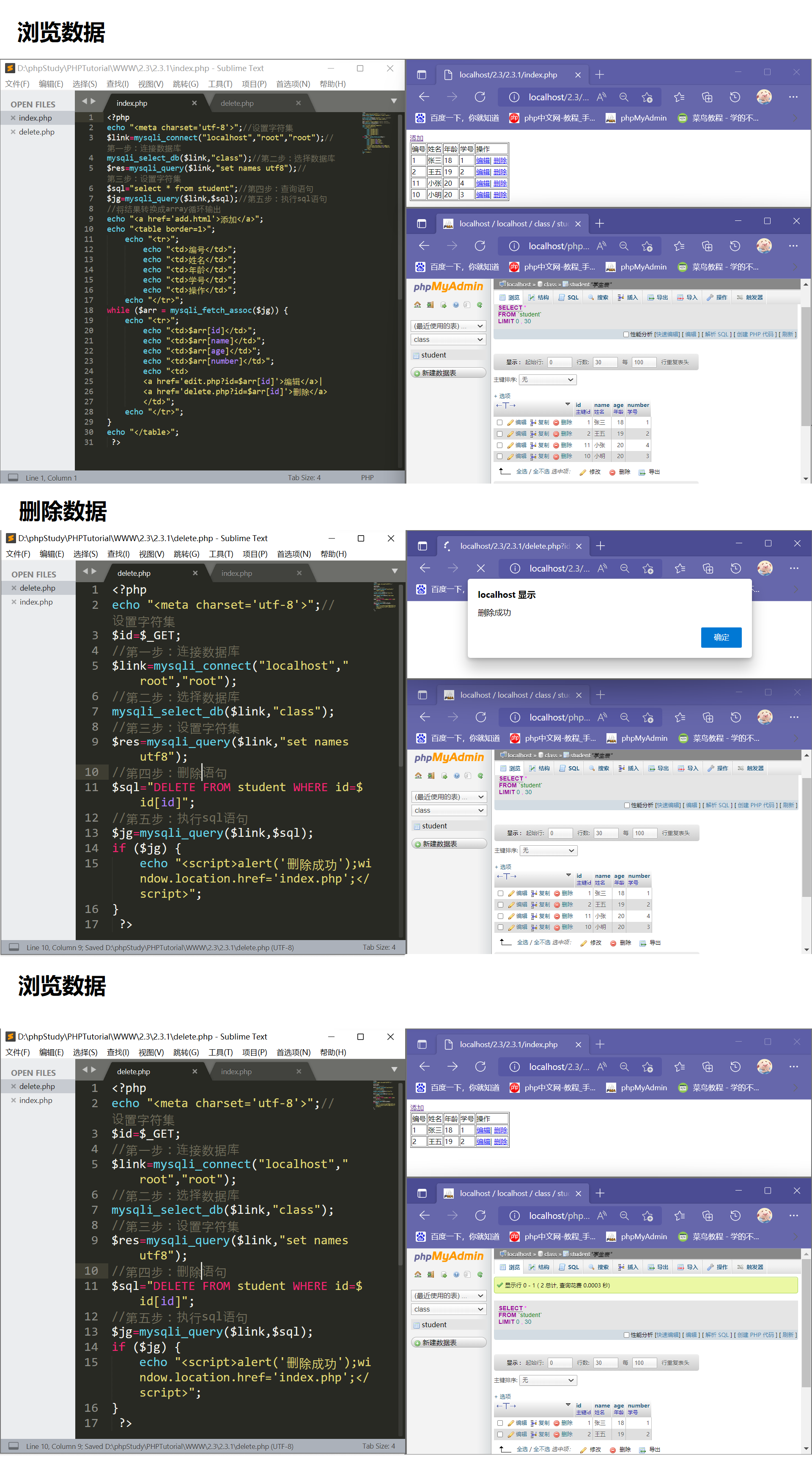Open 主键排序 dropdown in success-banner phpMyAdmin window
Viewport: 812px width, 1463px height.
549,1380
